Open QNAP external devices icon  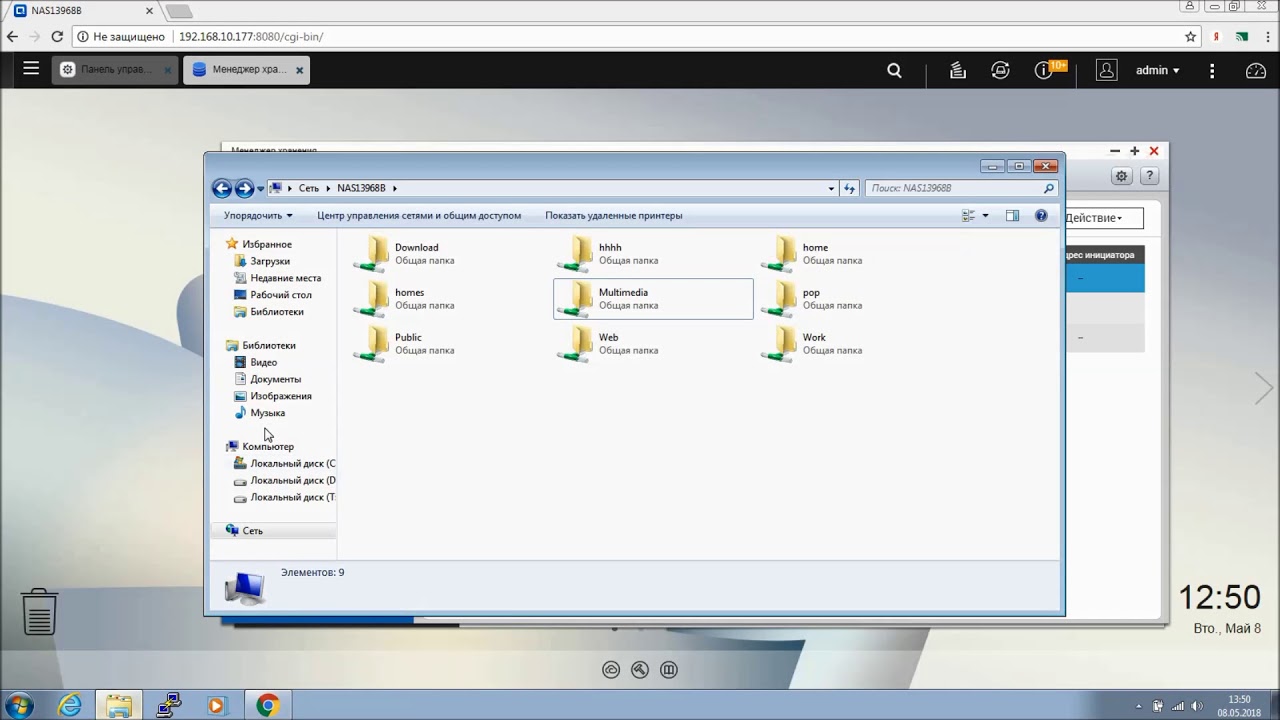[x=1000, y=70]
